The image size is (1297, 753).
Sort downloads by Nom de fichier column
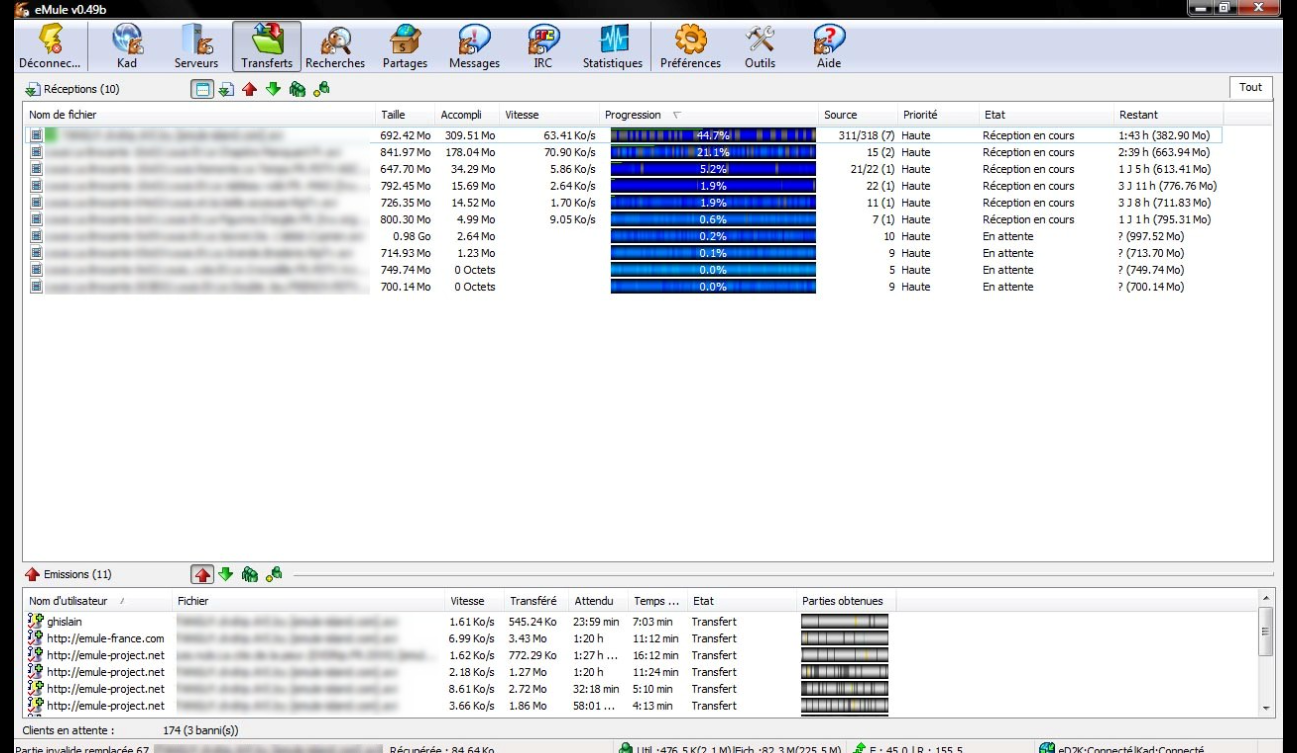point(200,115)
